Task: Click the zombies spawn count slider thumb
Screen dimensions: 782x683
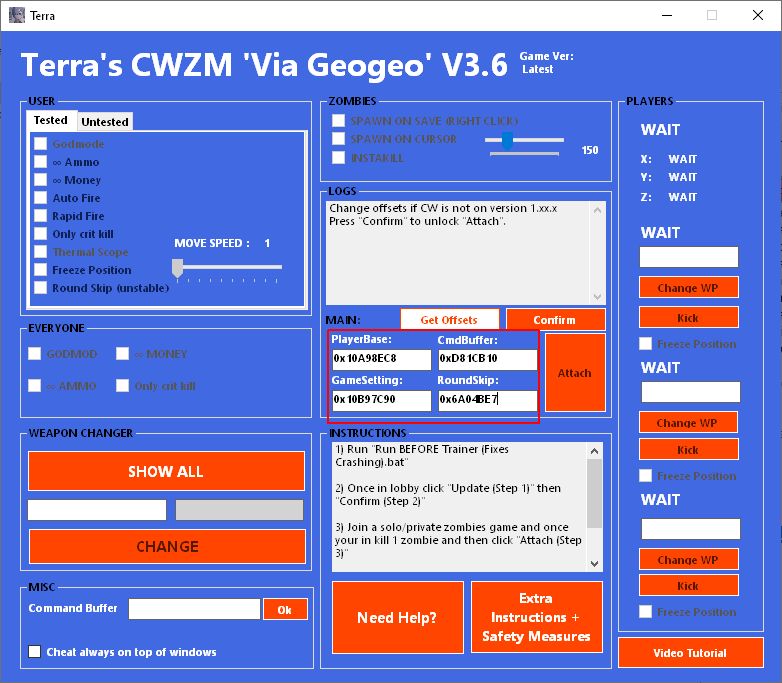Action: pos(507,141)
